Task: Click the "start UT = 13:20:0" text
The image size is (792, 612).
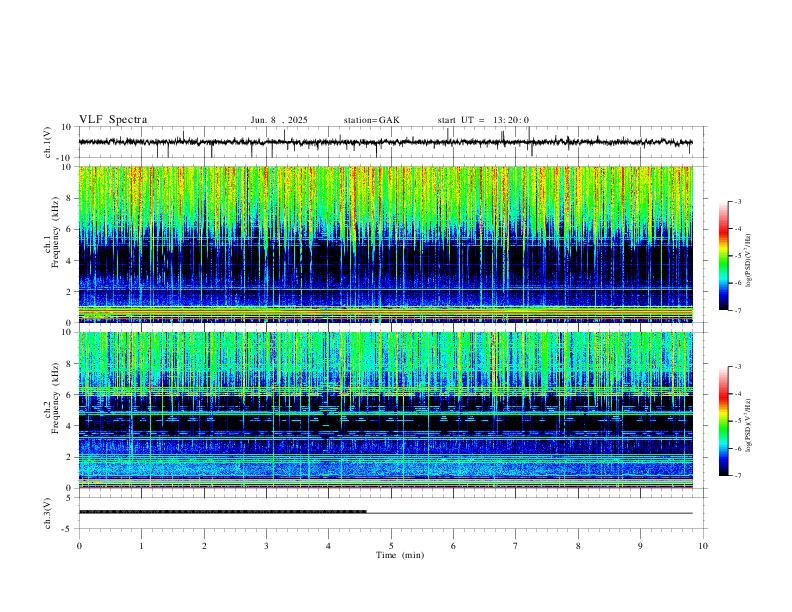Action: pos(483,120)
